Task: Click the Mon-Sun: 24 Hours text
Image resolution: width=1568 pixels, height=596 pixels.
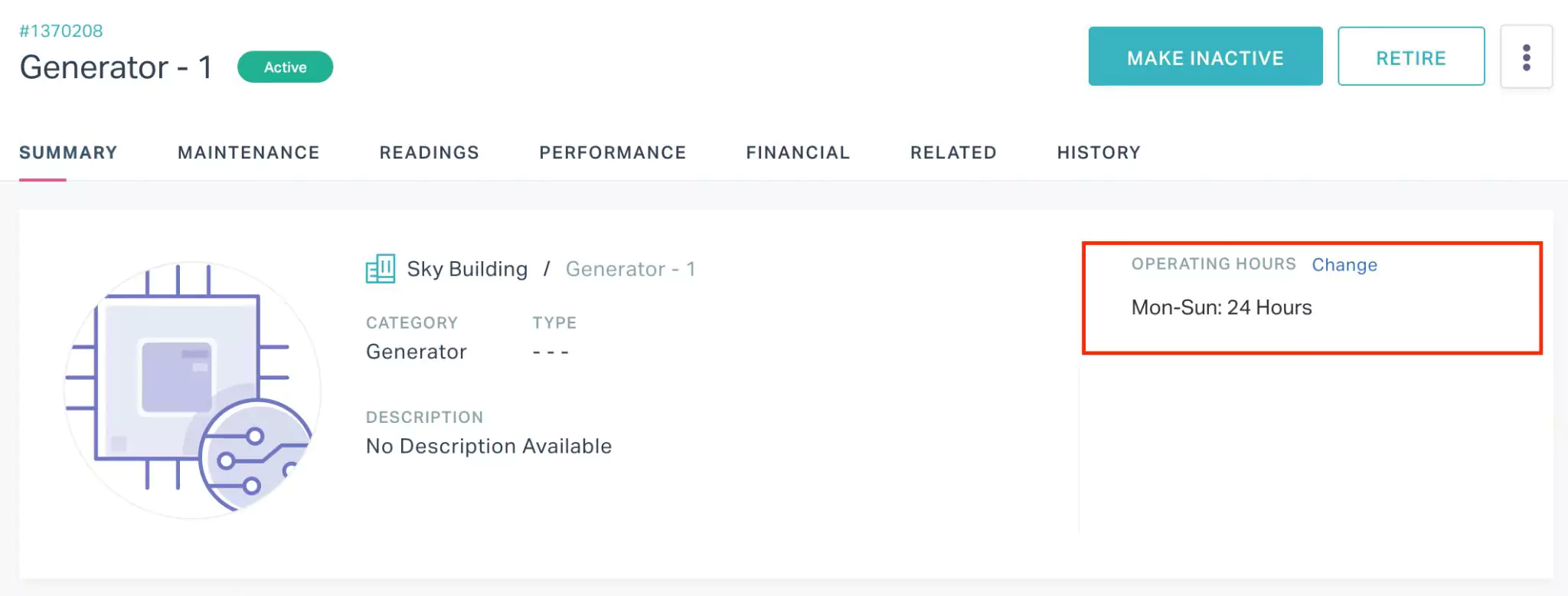Action: tap(1221, 308)
